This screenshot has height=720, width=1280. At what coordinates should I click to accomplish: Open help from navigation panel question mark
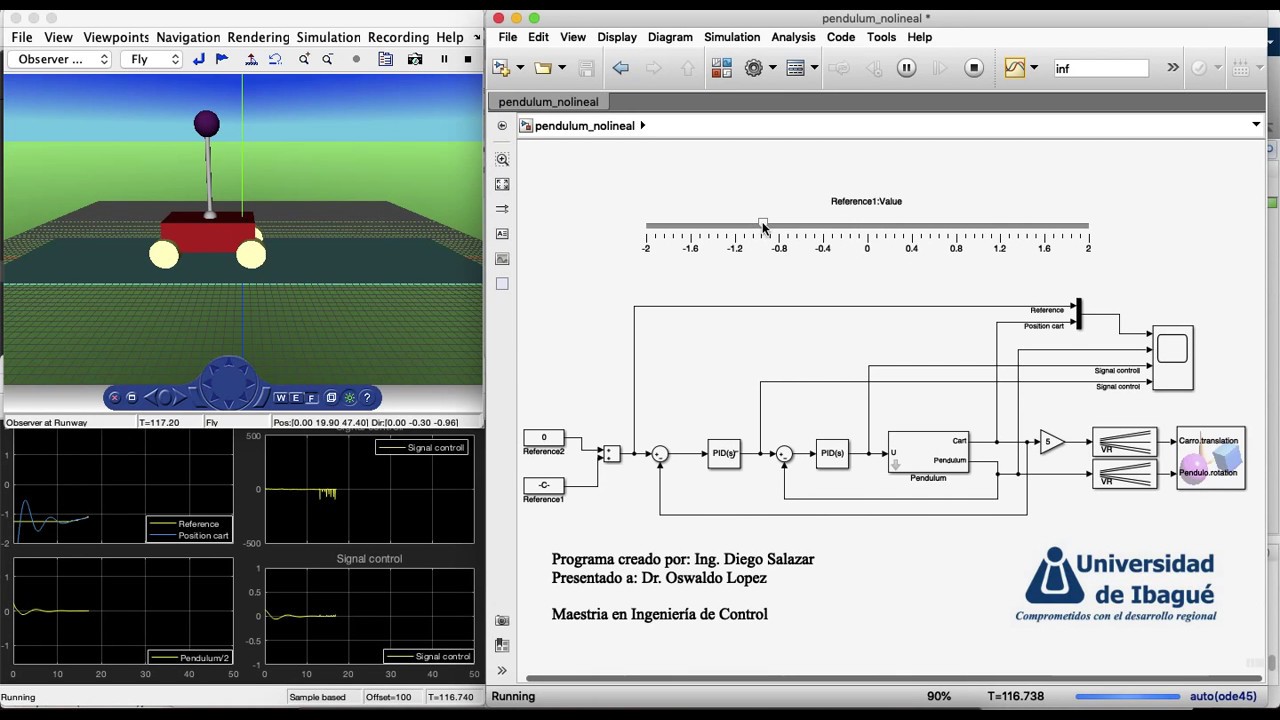[367, 398]
